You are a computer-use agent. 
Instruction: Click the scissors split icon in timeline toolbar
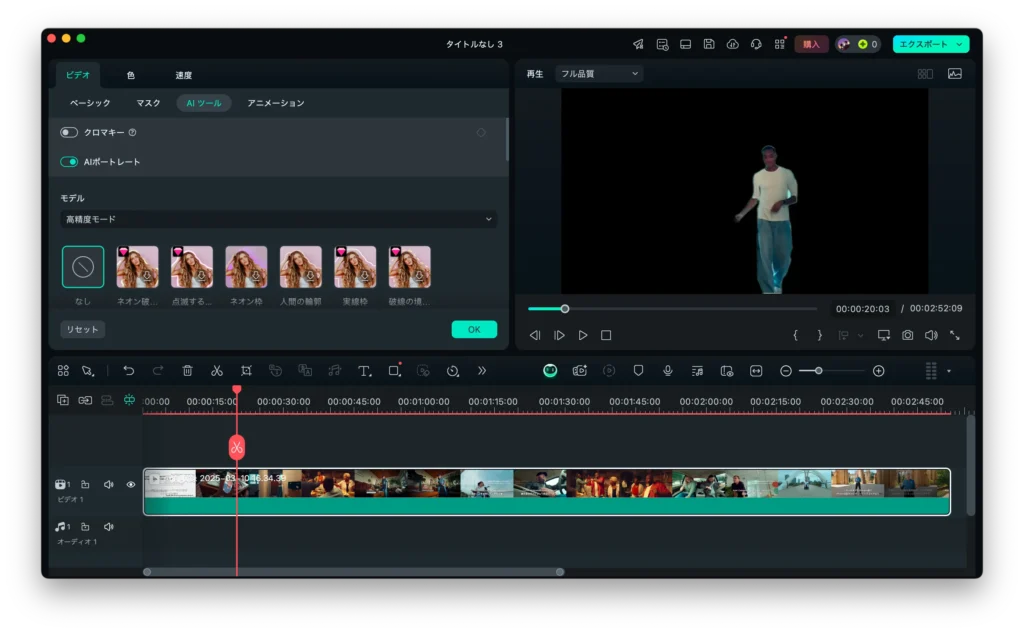click(x=216, y=371)
